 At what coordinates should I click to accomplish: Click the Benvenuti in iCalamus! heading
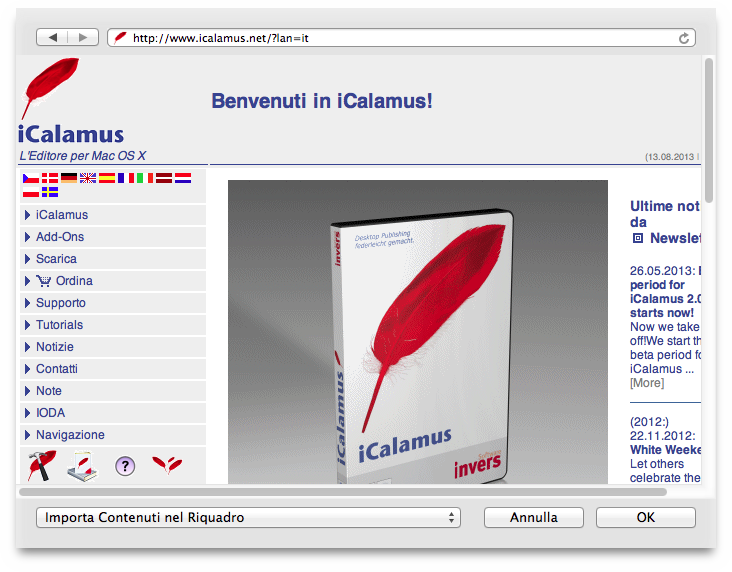[x=322, y=101]
